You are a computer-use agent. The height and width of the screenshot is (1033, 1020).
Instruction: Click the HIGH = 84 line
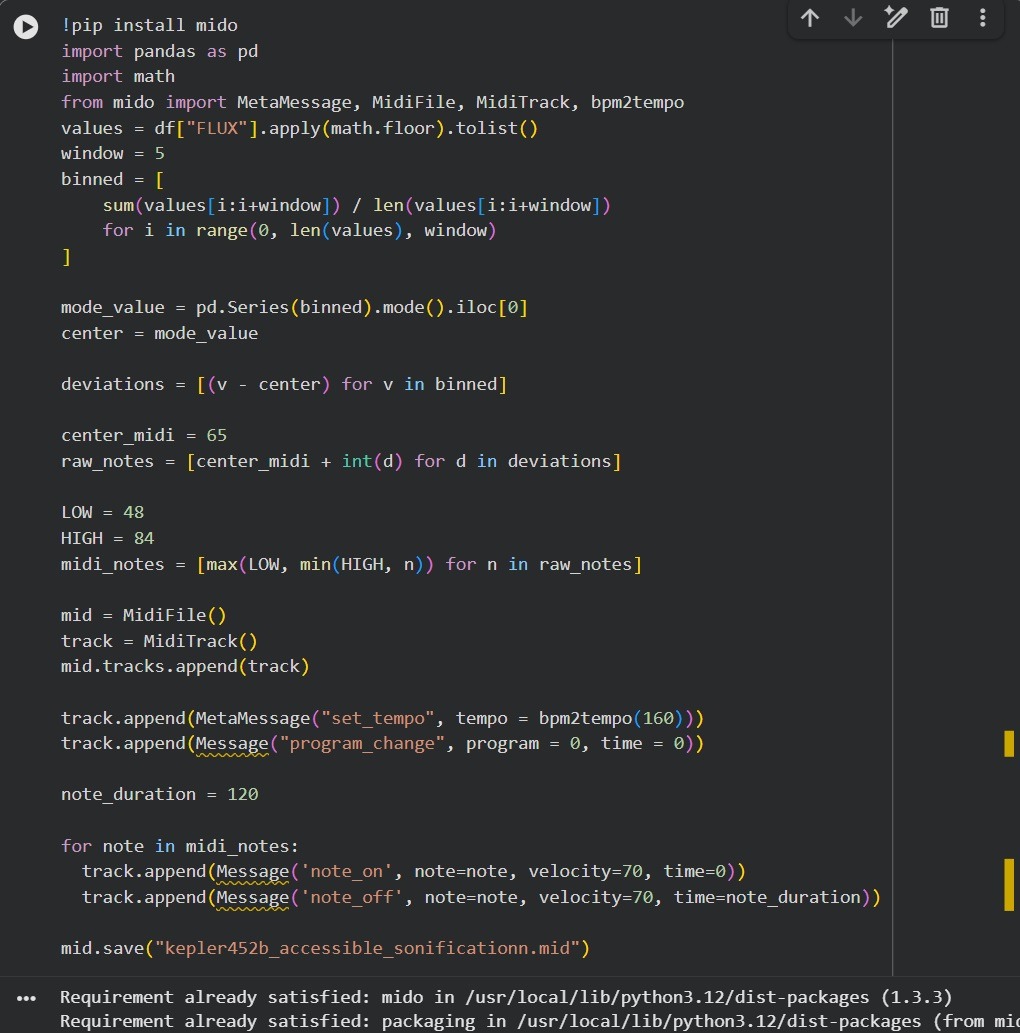[x=108, y=539]
